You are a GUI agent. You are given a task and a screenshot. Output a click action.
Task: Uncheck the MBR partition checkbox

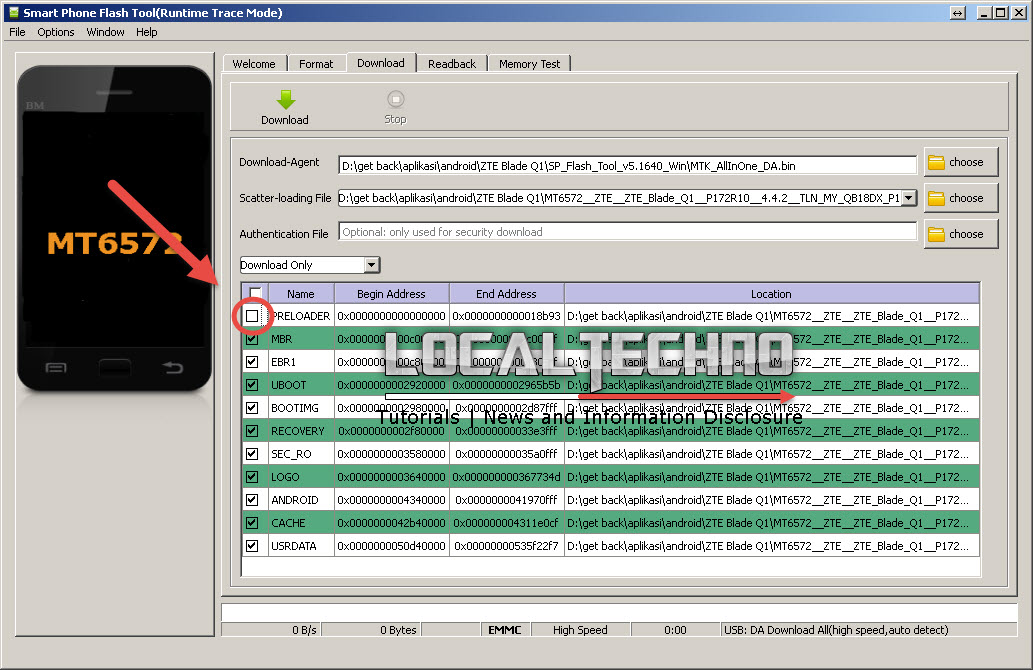point(252,338)
